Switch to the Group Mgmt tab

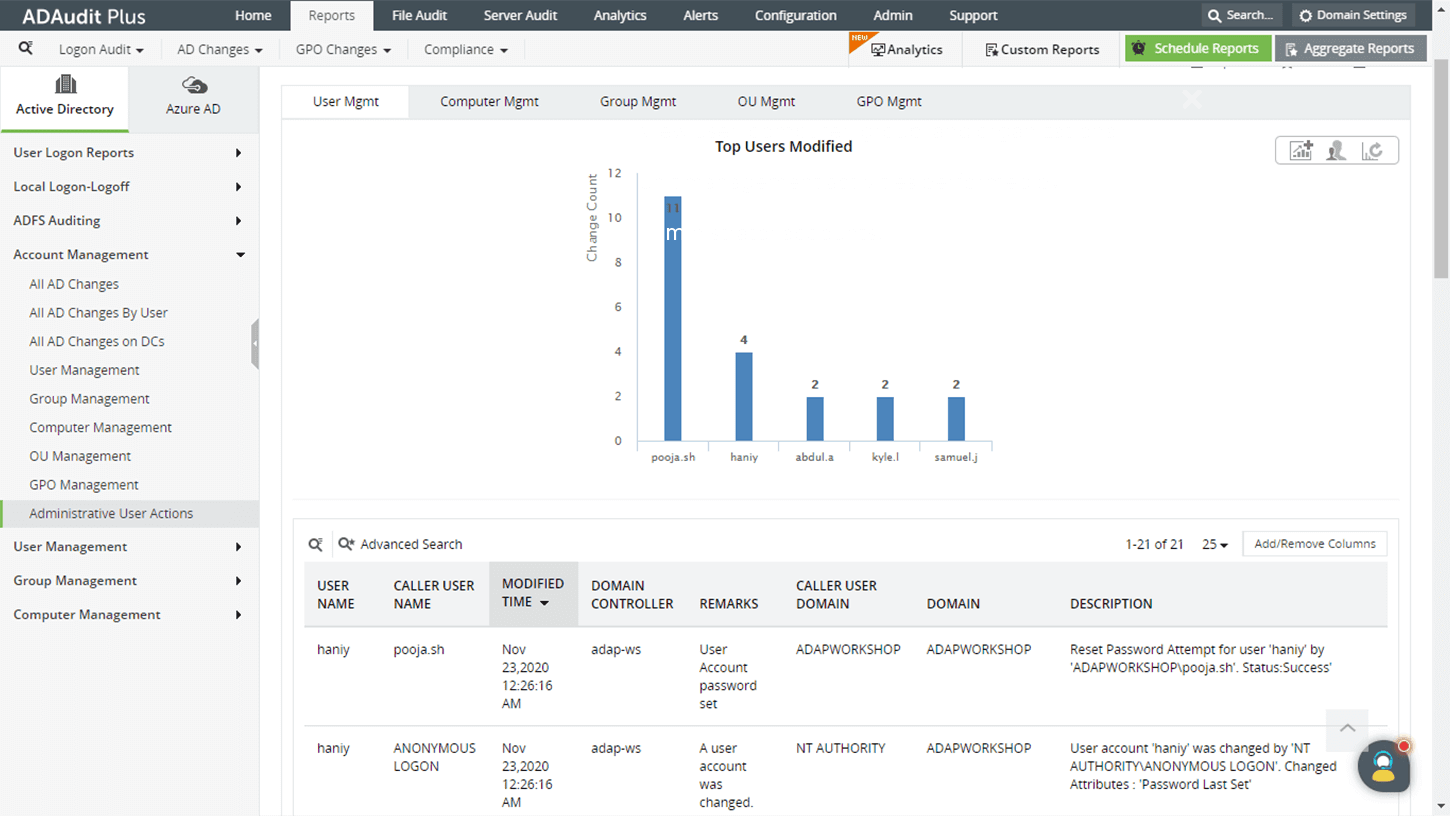pyautogui.click(x=638, y=101)
